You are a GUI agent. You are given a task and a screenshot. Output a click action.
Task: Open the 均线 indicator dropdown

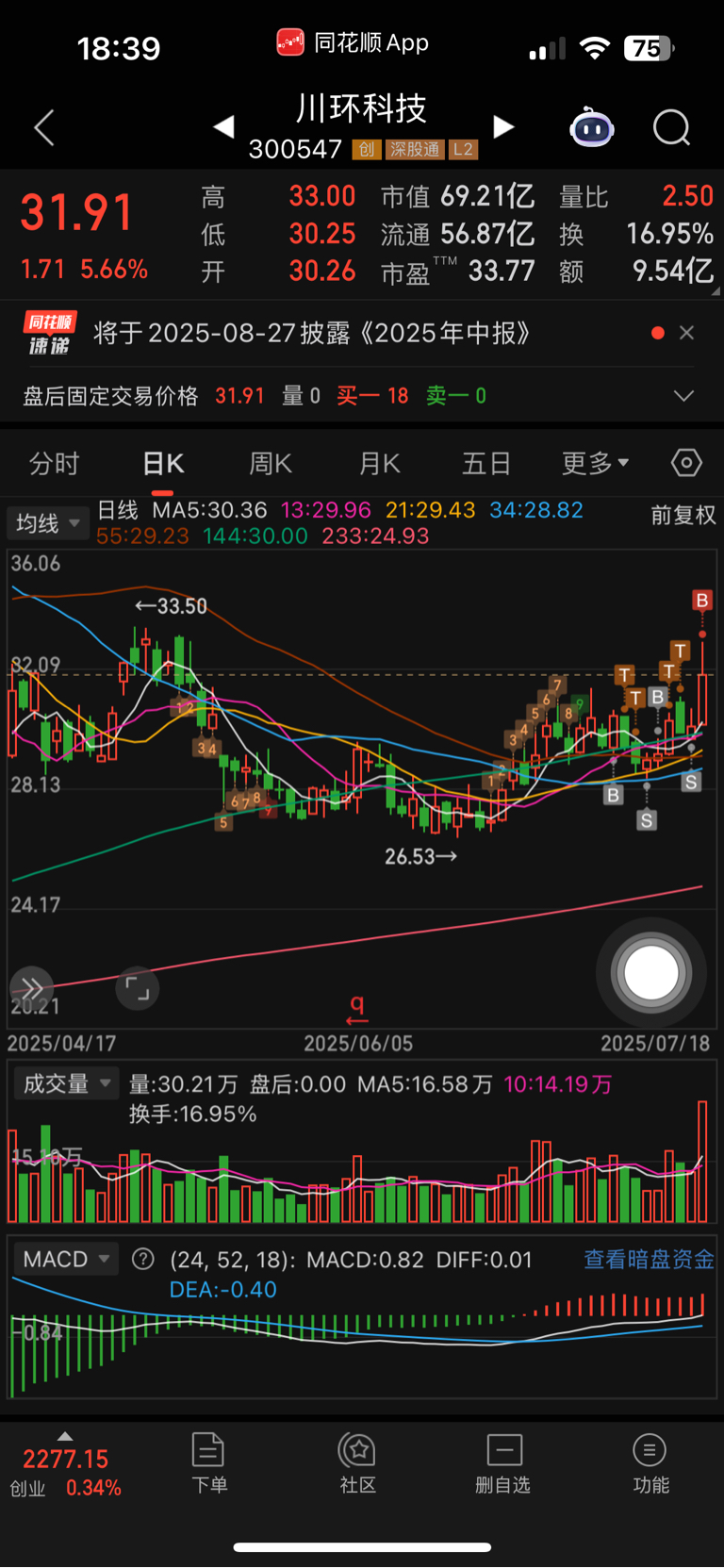click(x=48, y=522)
